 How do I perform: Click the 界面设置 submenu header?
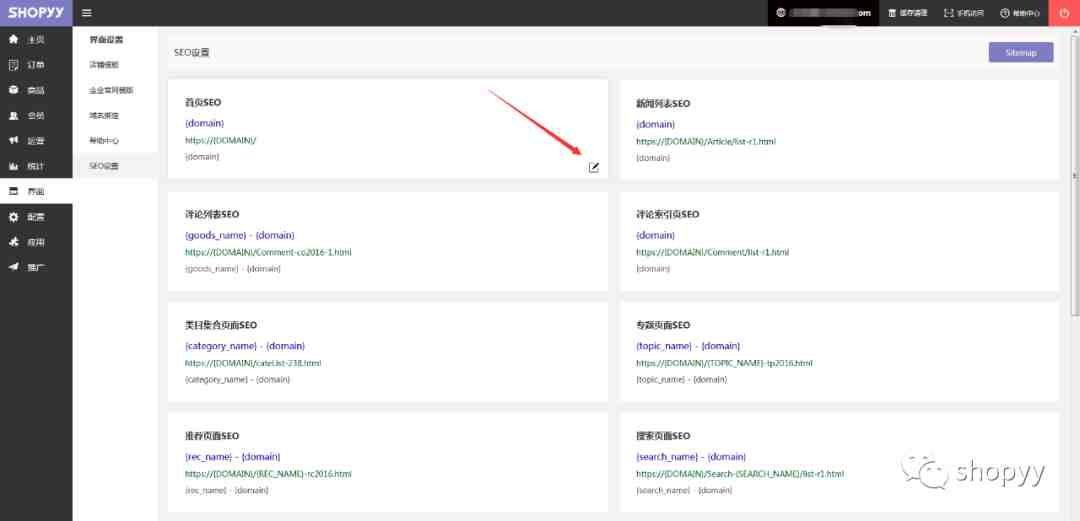(x=106, y=40)
